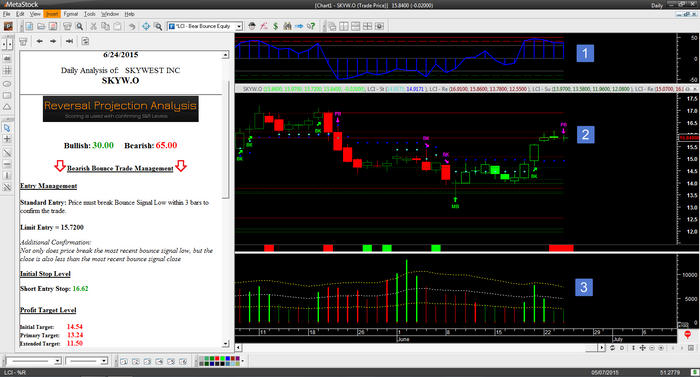Select the trendline drawing tool in sidebar
Viewport: 700px width, 377px height.
[7, 153]
